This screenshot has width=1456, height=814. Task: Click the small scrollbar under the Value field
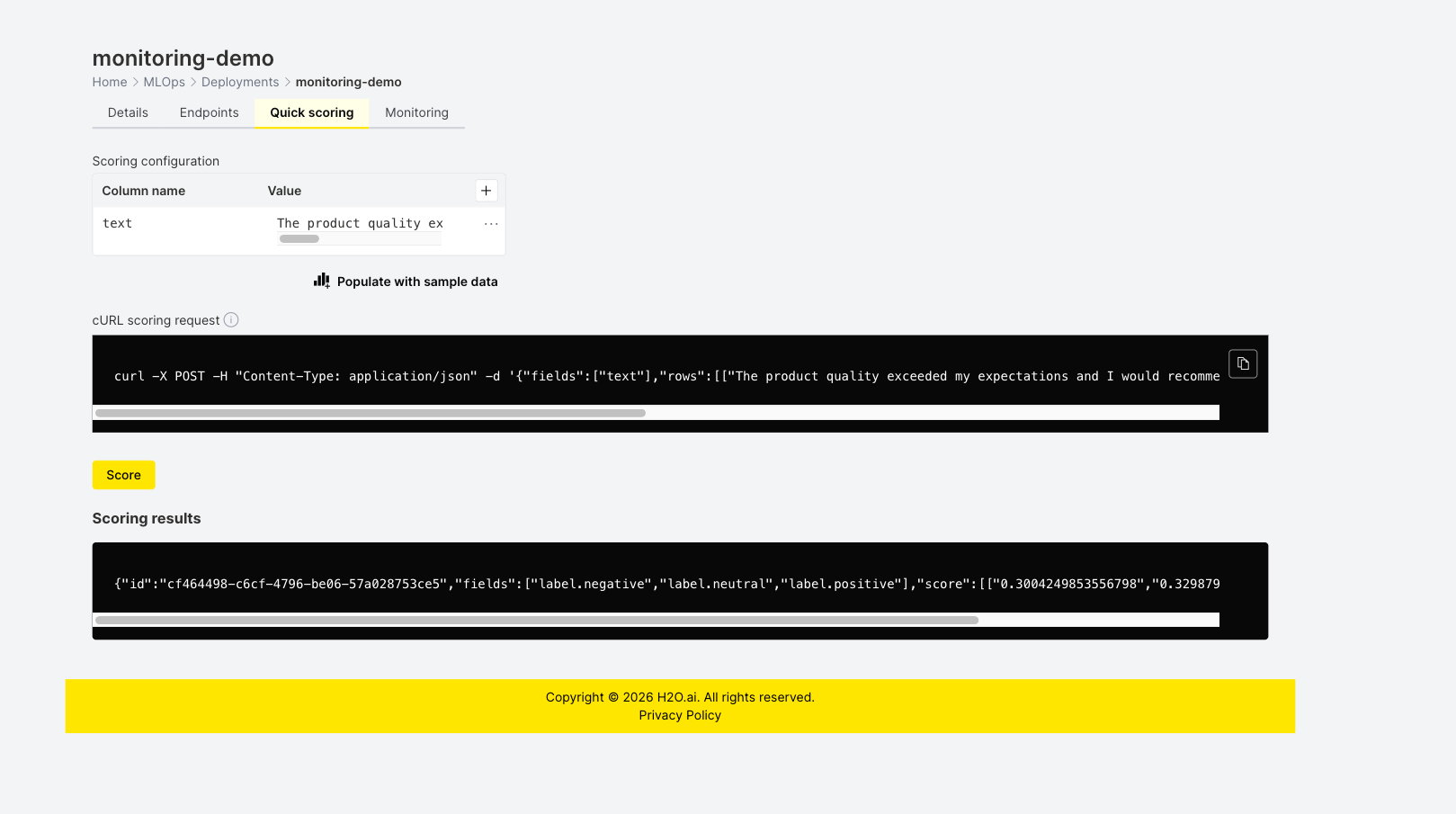[x=299, y=238]
